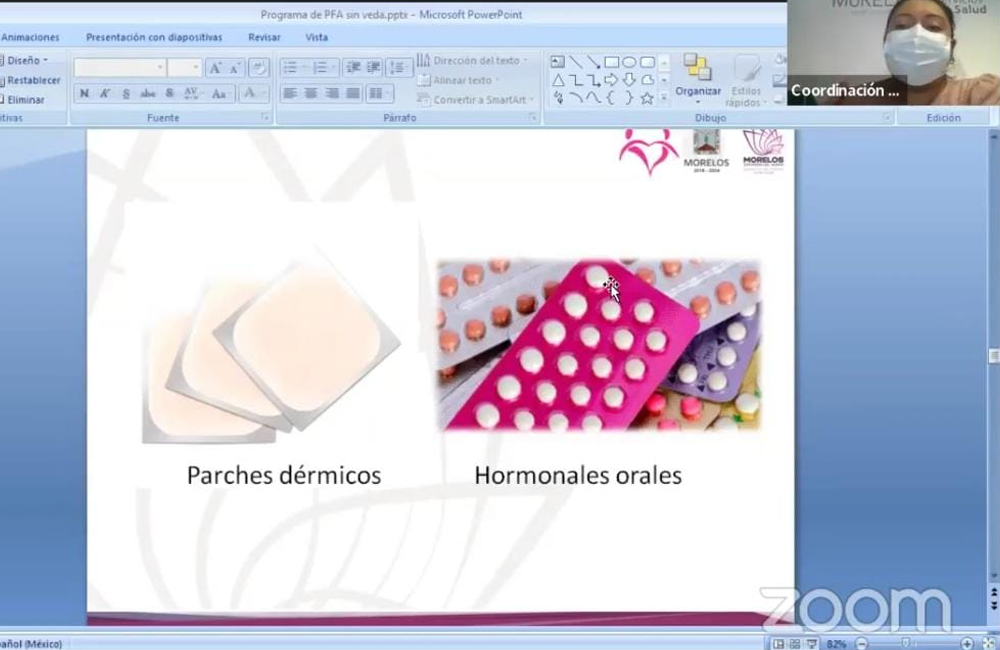Open the change case (Aa) menu
This screenshot has height=650, width=1000.
pos(219,94)
